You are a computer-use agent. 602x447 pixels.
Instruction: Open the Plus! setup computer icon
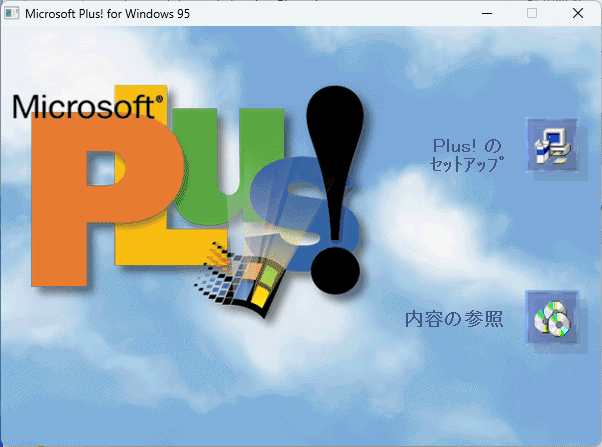pyautogui.click(x=552, y=145)
